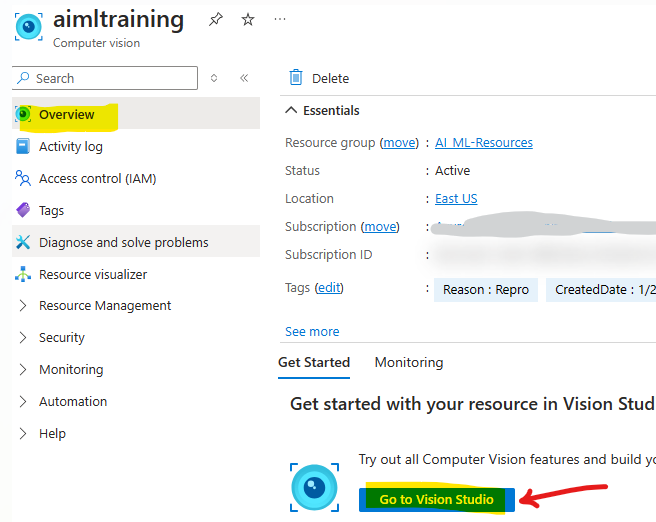Open the Activity log

point(136,146)
